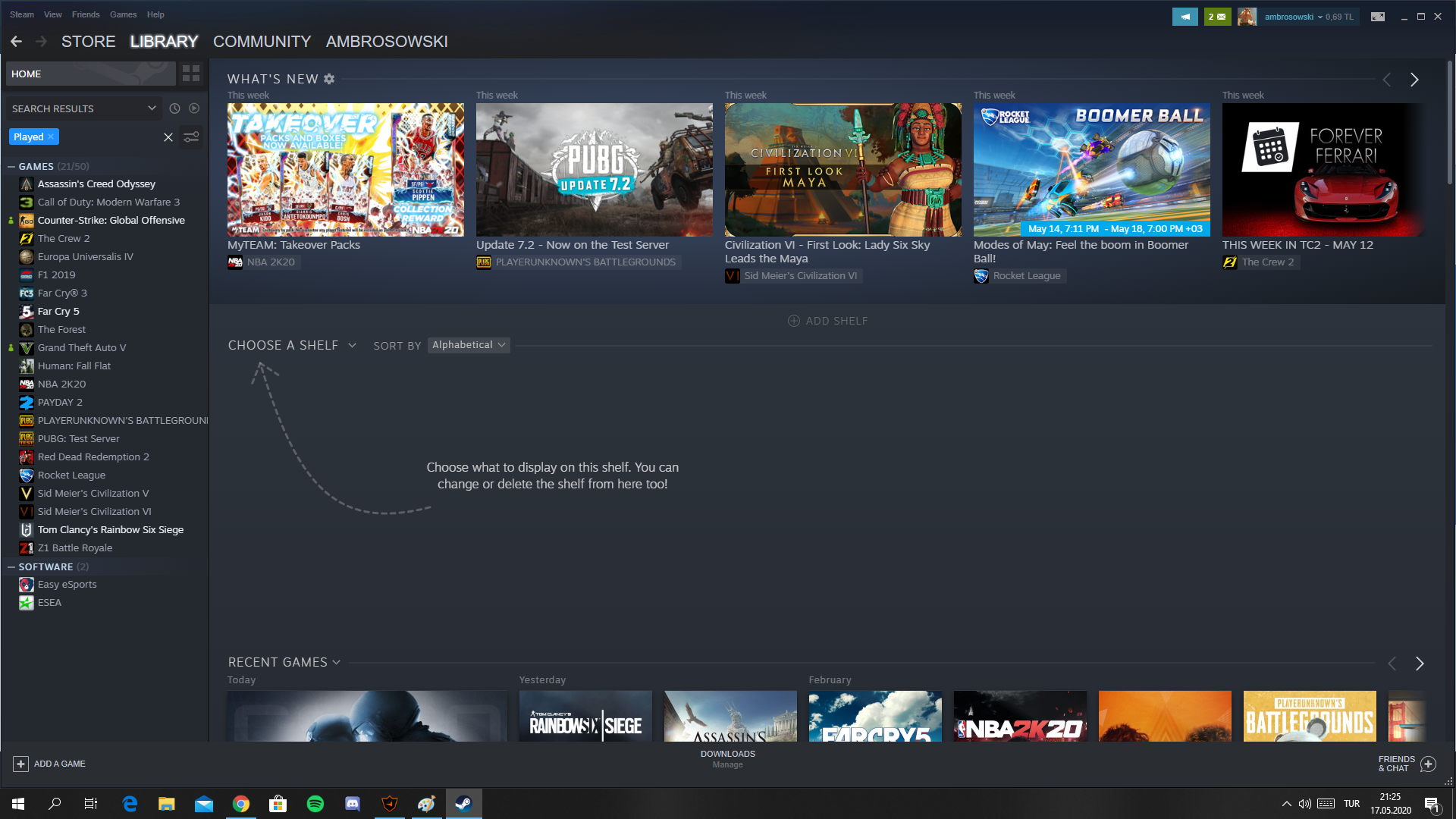Click the PLAYERUNKNOWN'S BATTLEGROUNDS news tag
Viewport: 1456px width, 819px height.
click(x=578, y=262)
